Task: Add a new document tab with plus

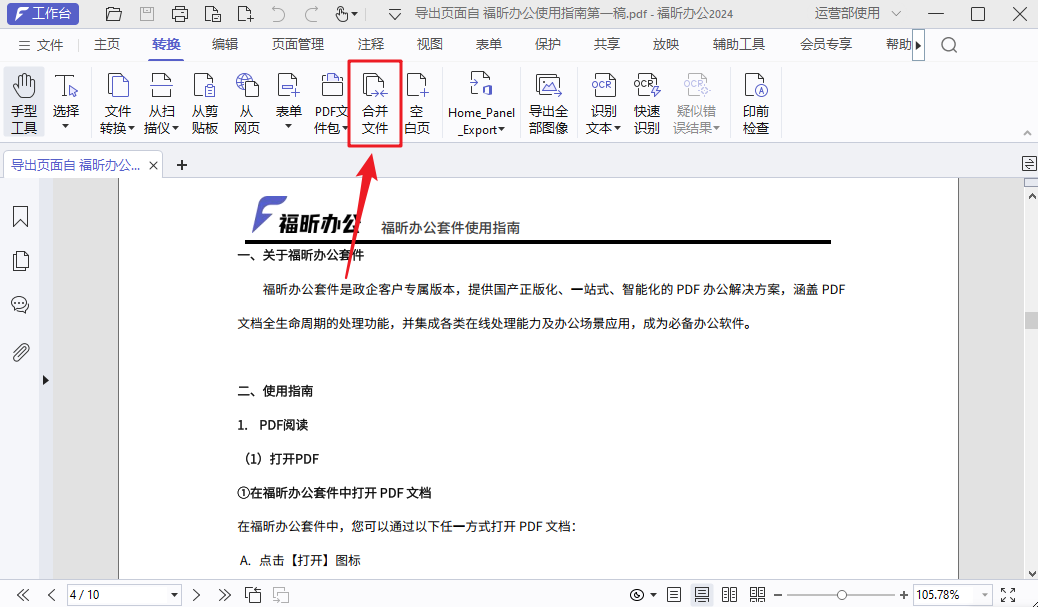Action: tap(182, 165)
